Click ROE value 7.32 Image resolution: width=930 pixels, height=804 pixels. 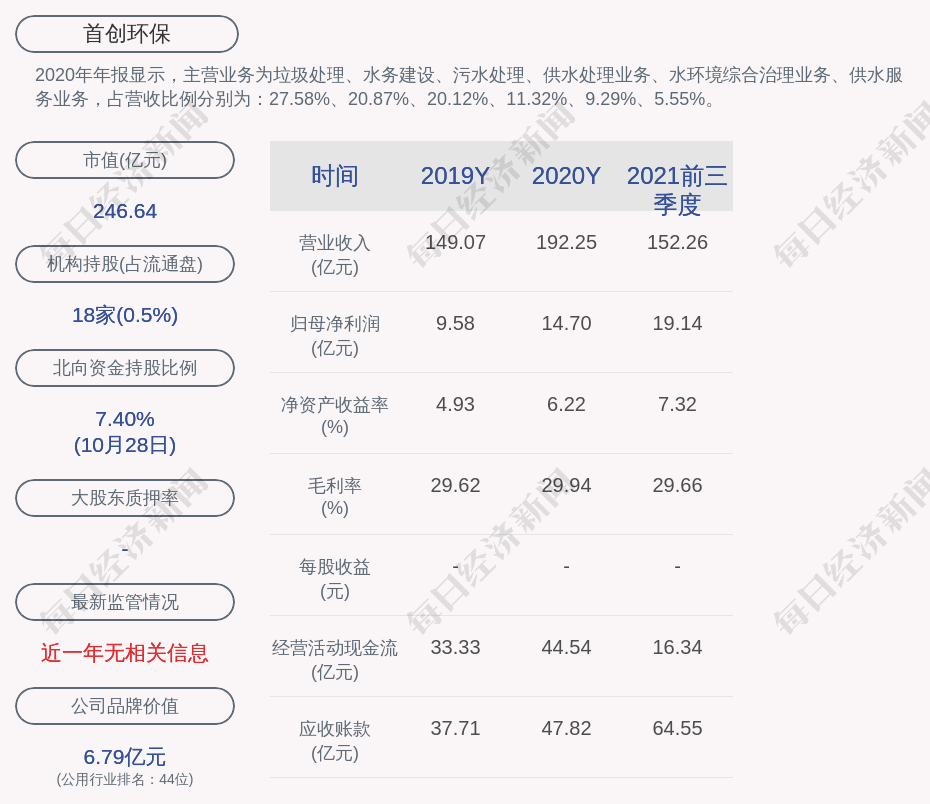[x=677, y=404]
